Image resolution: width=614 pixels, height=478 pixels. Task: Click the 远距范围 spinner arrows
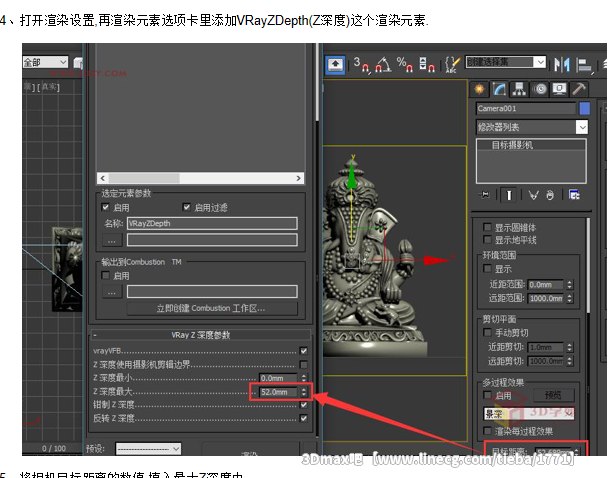pyautogui.click(x=570, y=298)
